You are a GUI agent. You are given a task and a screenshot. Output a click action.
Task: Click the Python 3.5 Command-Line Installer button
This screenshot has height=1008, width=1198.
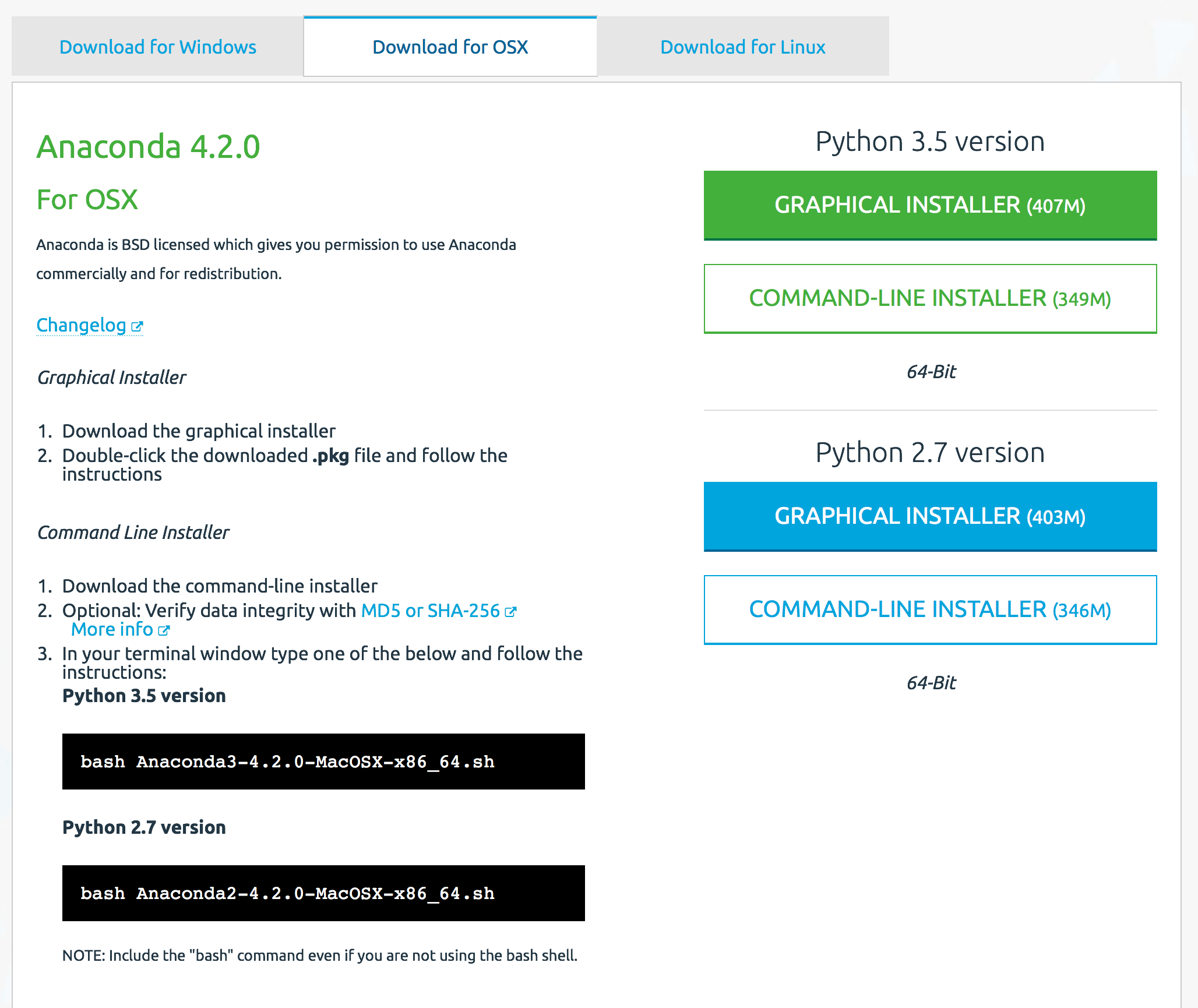click(x=929, y=298)
